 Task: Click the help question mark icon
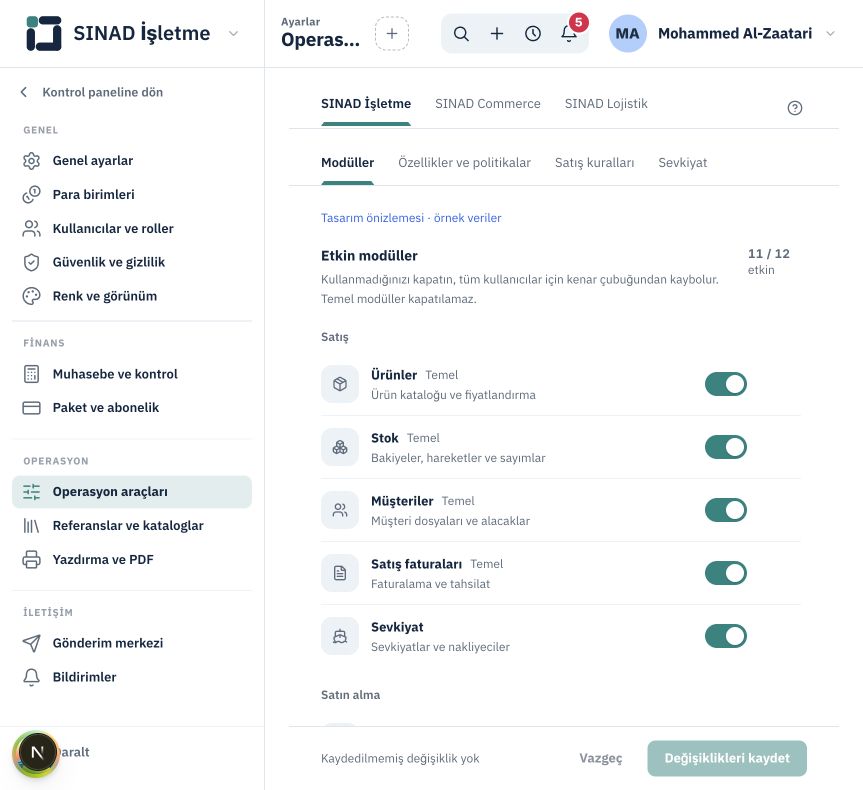pyautogui.click(x=795, y=108)
